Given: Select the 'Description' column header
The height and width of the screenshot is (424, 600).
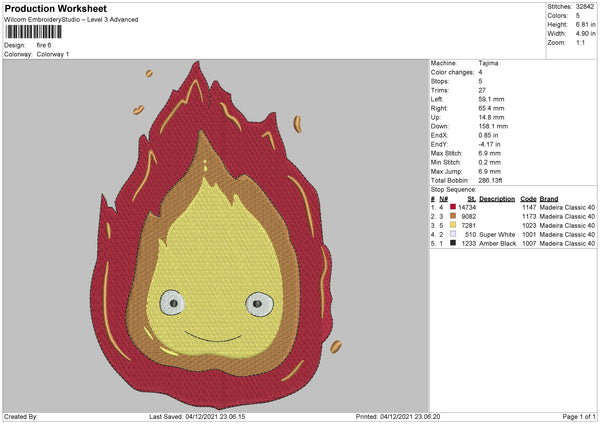Looking at the screenshot, I should pyautogui.click(x=497, y=199).
